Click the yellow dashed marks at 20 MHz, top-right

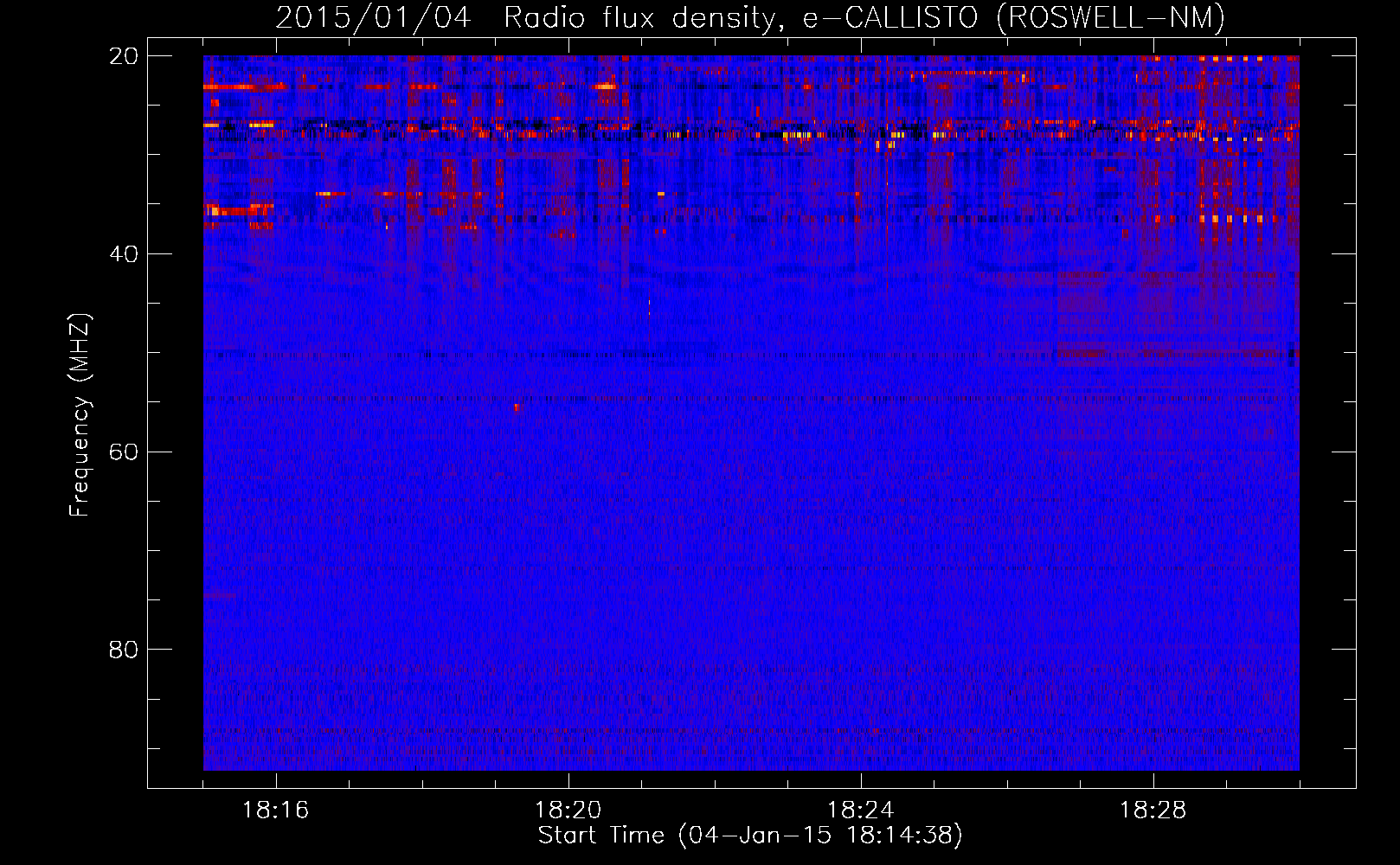pyautogui.click(x=1237, y=59)
